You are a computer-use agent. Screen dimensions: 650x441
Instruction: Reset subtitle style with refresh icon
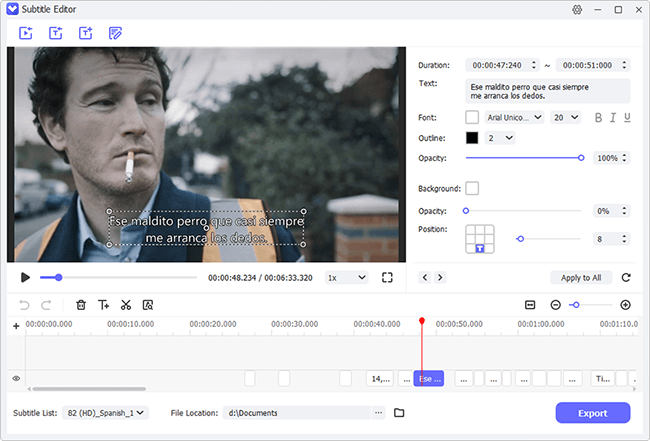pyautogui.click(x=626, y=277)
